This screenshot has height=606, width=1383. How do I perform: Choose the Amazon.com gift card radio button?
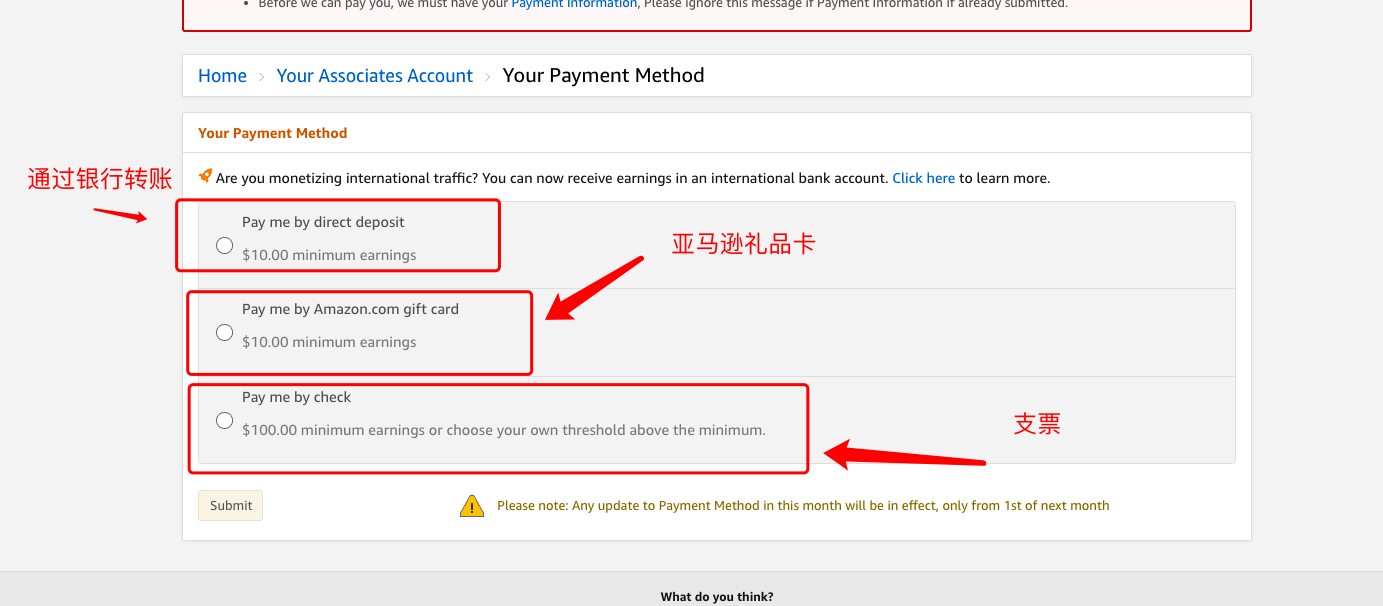pos(225,332)
